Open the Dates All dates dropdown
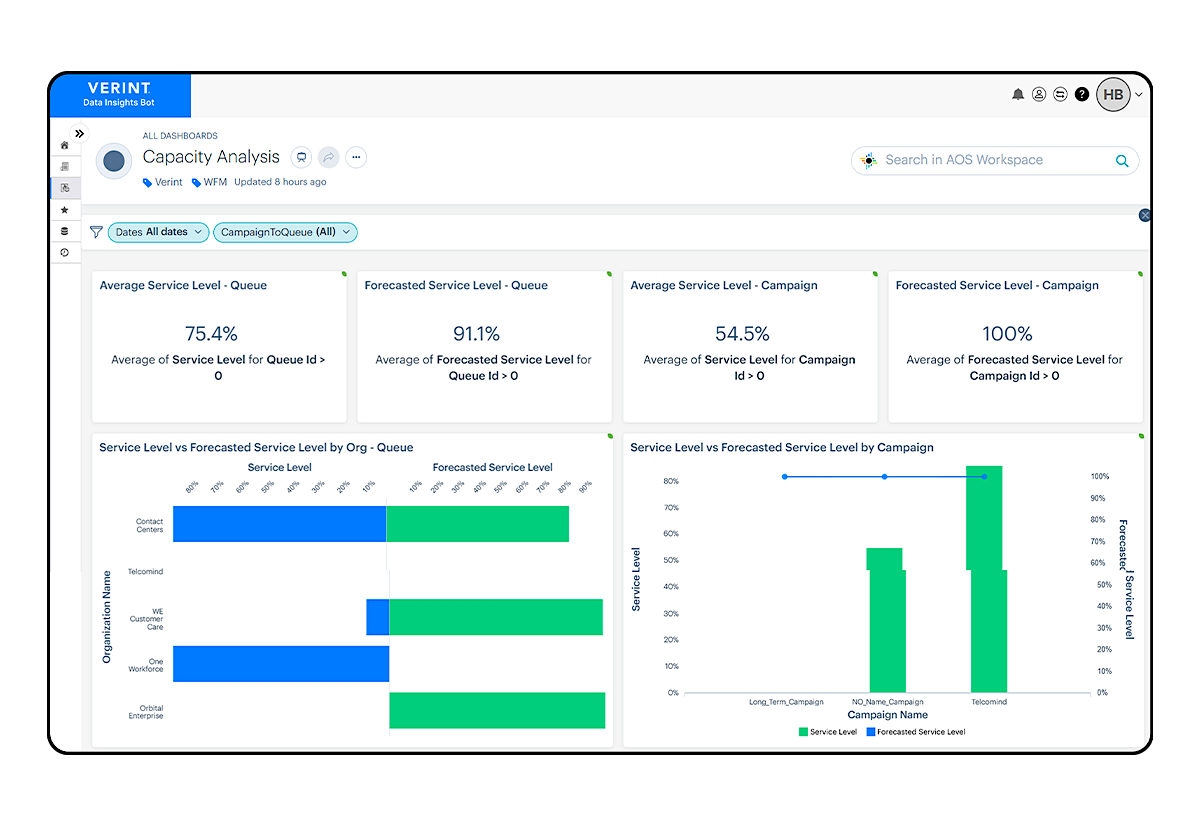Screen dimensions: 1200x826 pyautogui.click(x=158, y=231)
